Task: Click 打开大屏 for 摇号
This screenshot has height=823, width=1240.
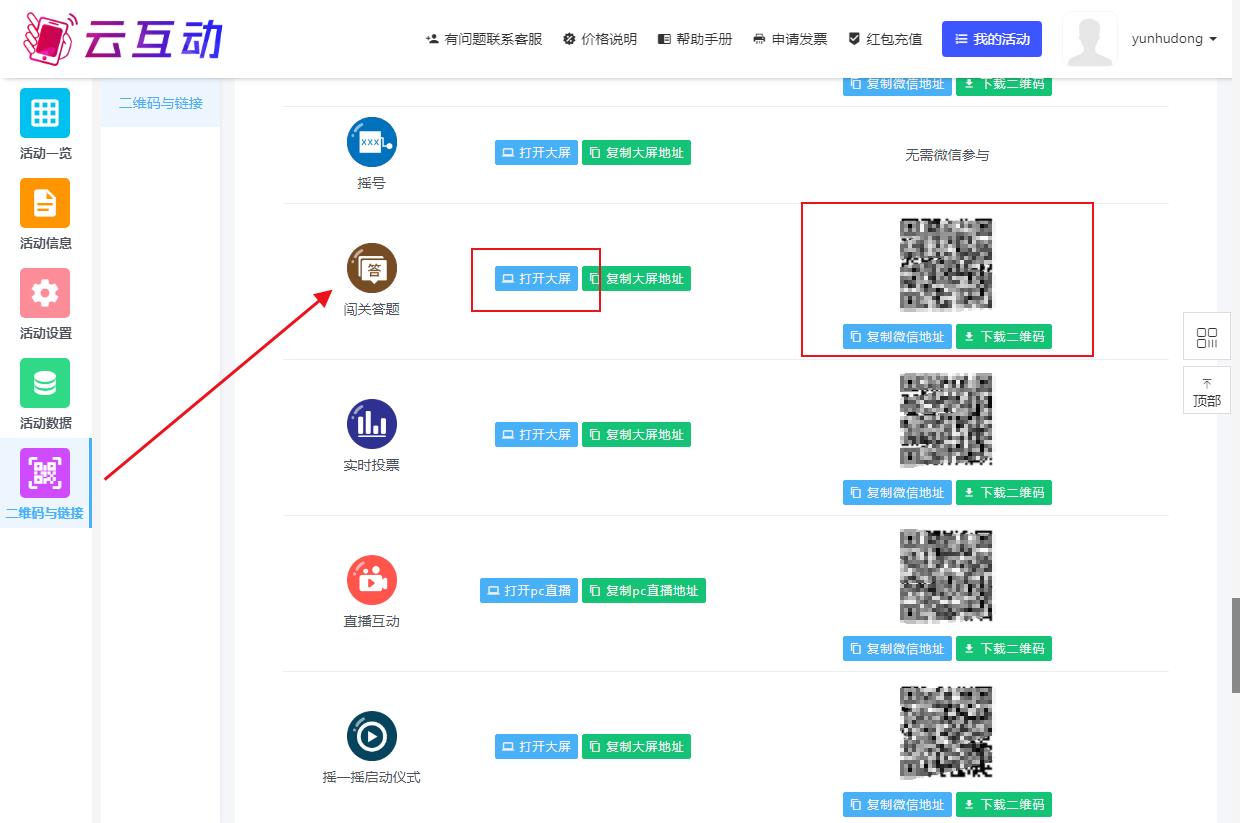Action: (536, 153)
